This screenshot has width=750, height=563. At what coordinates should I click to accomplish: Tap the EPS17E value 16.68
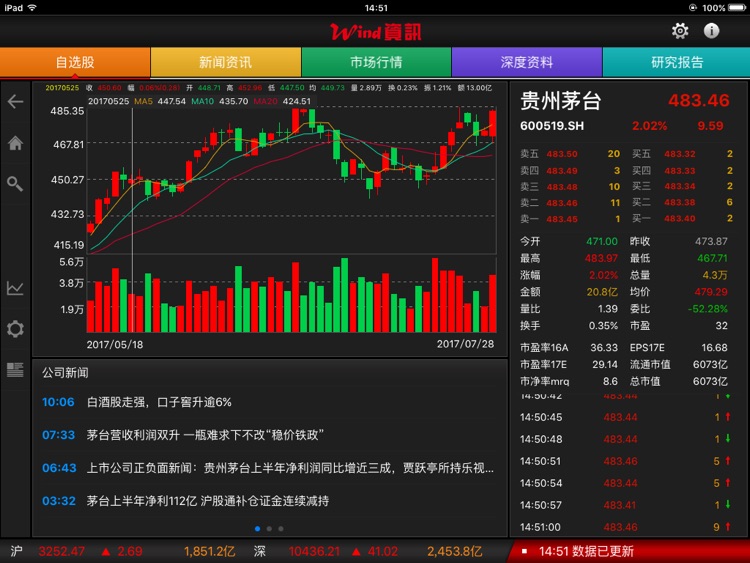[714, 348]
